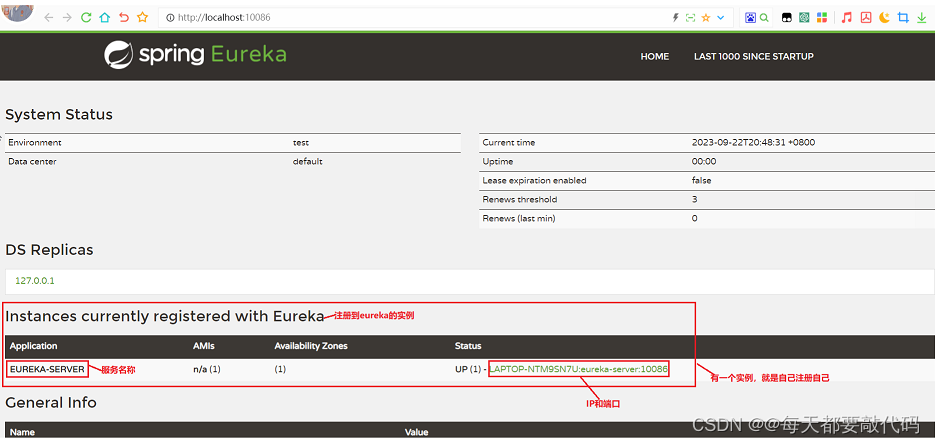The image size is (935, 444).
Task: Click the Status column header
Action: tap(468, 346)
